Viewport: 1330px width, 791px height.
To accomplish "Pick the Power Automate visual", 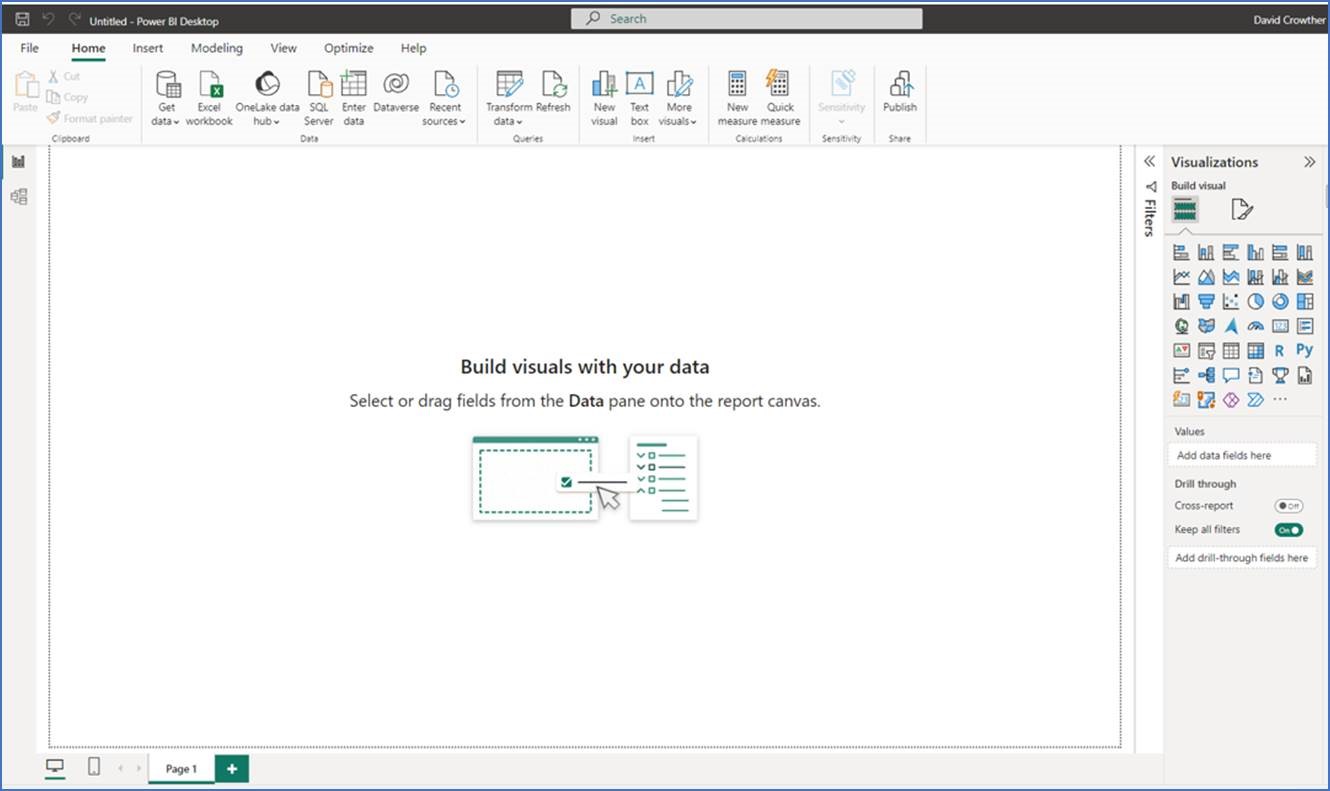I will click(1255, 400).
